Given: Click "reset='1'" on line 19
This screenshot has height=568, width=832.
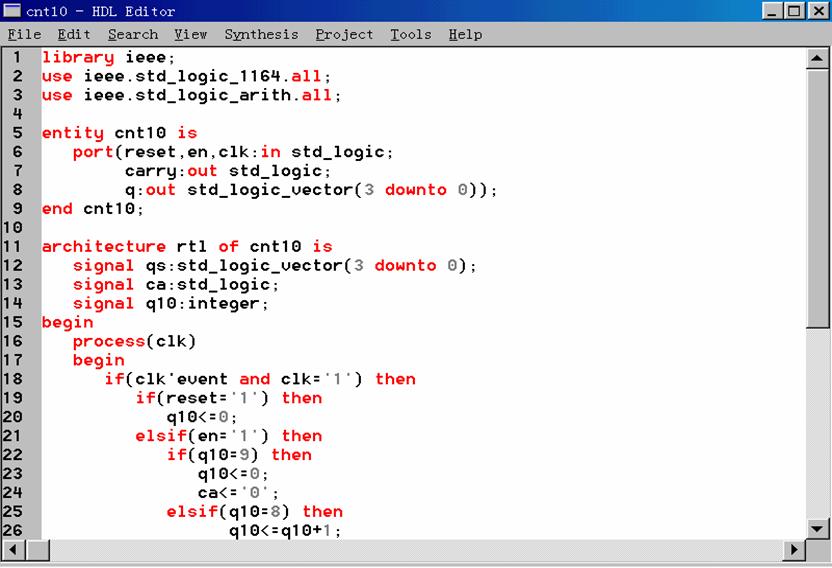Looking at the screenshot, I should coord(212,398).
